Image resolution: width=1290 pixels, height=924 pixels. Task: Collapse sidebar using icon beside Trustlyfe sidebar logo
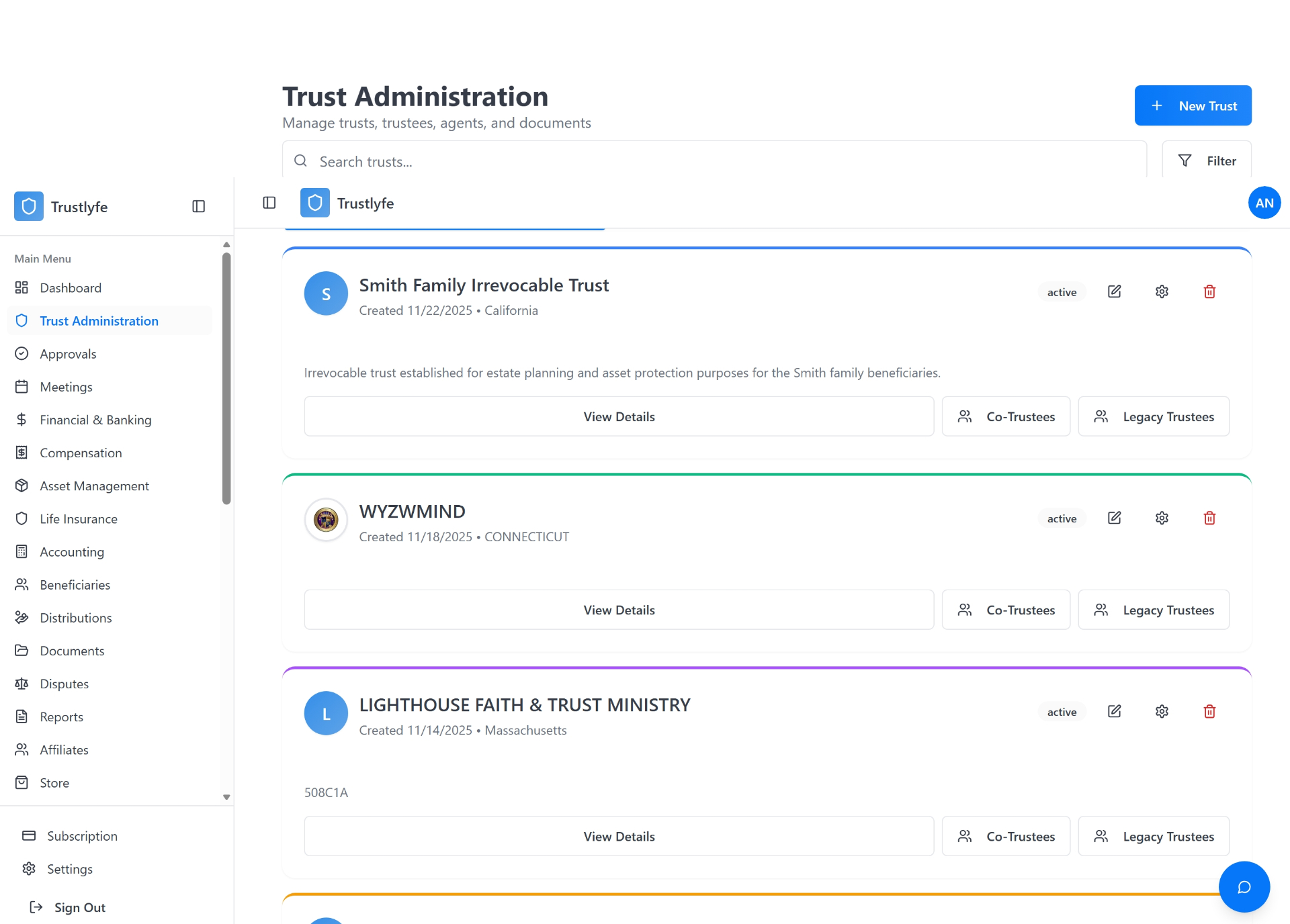pos(198,206)
